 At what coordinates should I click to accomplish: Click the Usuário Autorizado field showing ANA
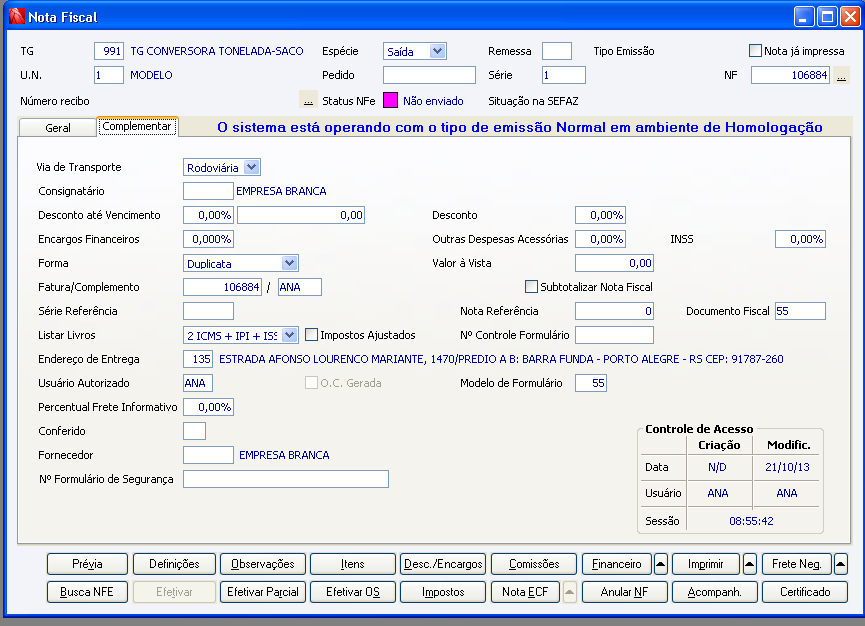point(197,383)
